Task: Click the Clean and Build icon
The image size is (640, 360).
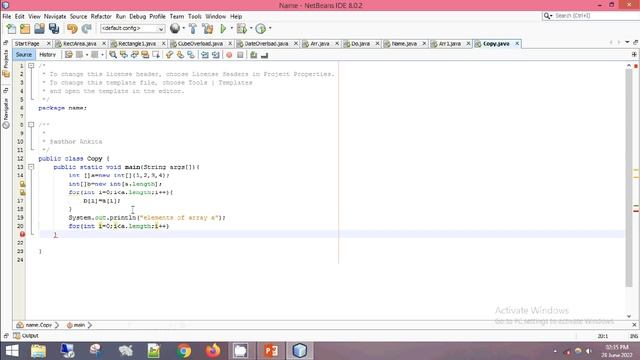Action: click(x=207, y=29)
